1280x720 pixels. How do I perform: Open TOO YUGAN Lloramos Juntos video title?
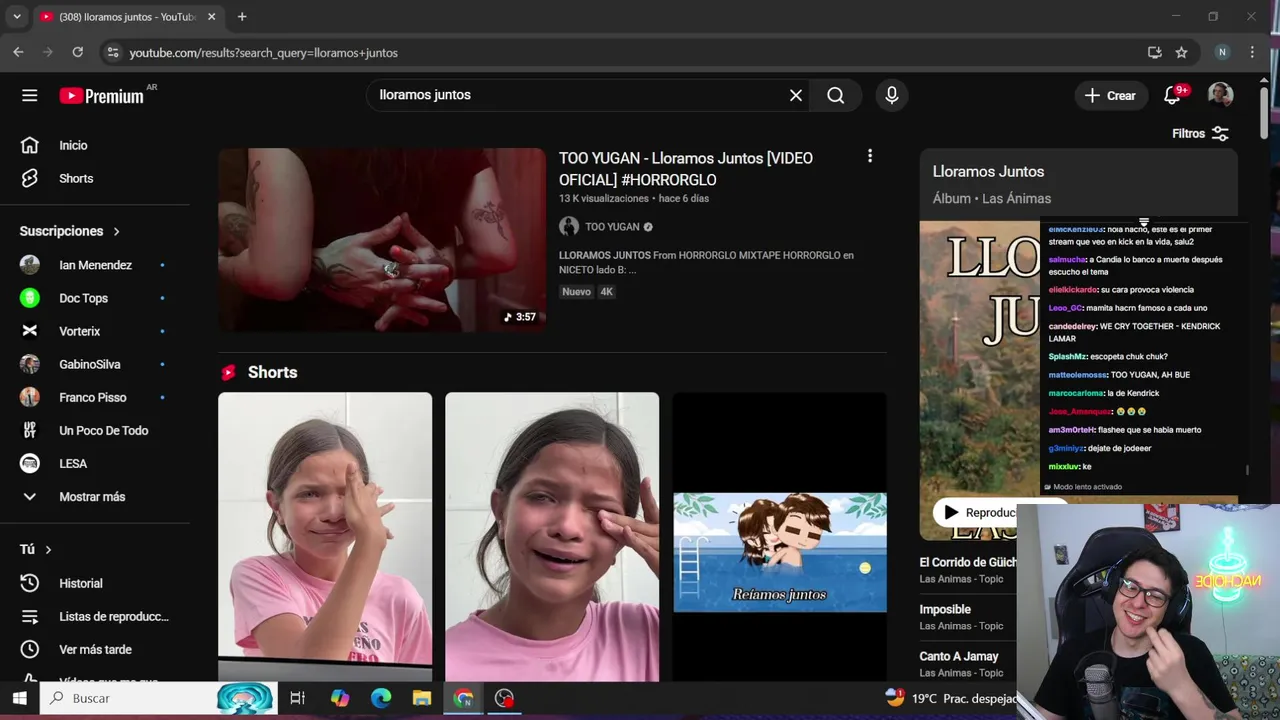coord(686,169)
